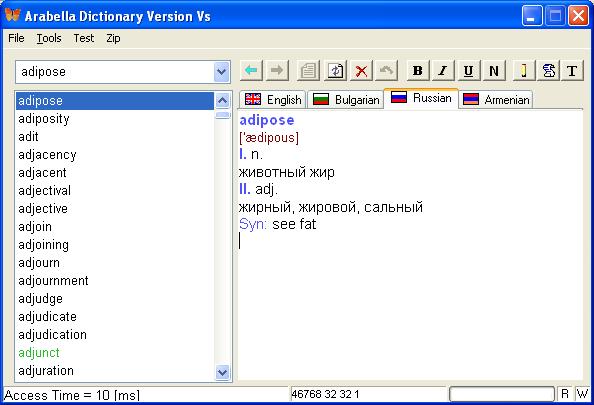Switch to the Armenian tab
Screen dimensions: 594x405
(x=496, y=100)
